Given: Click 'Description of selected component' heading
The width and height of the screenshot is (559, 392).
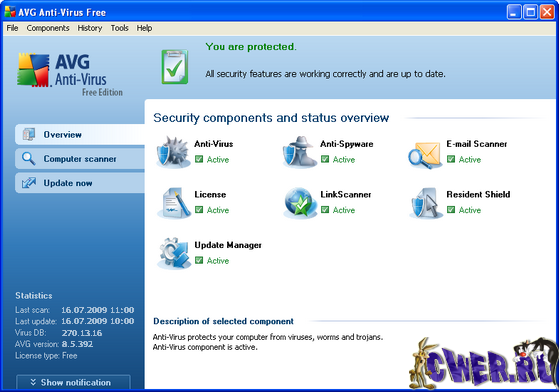Looking at the screenshot, I should coord(223,321).
